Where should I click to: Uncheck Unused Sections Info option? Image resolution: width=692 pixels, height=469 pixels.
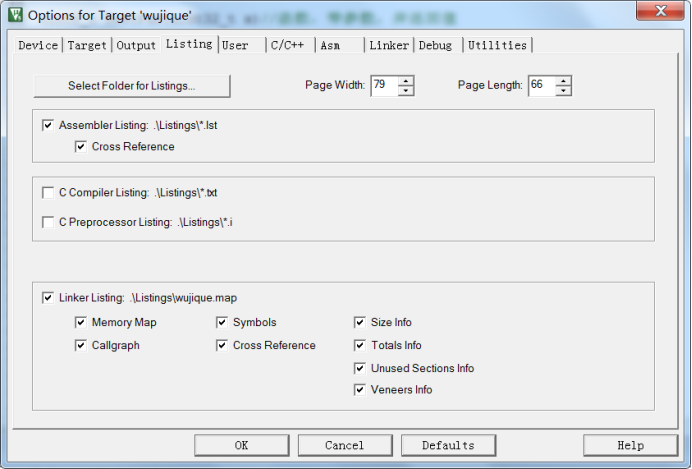tap(360, 368)
